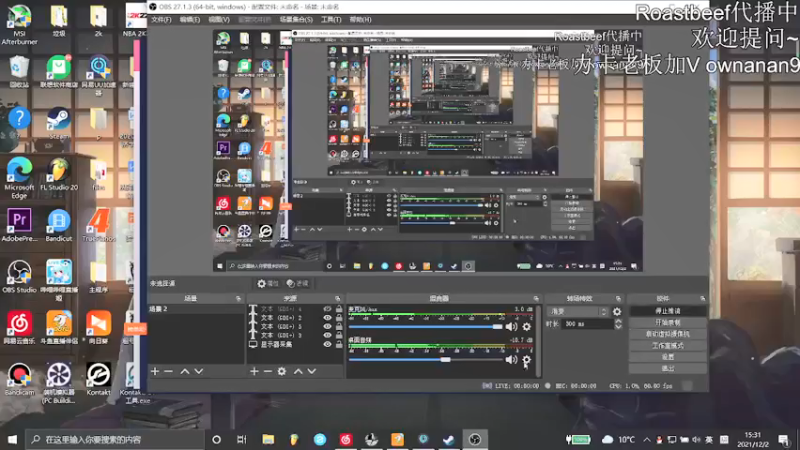Click the Start Recording button
The height and width of the screenshot is (450, 800).
(668, 322)
